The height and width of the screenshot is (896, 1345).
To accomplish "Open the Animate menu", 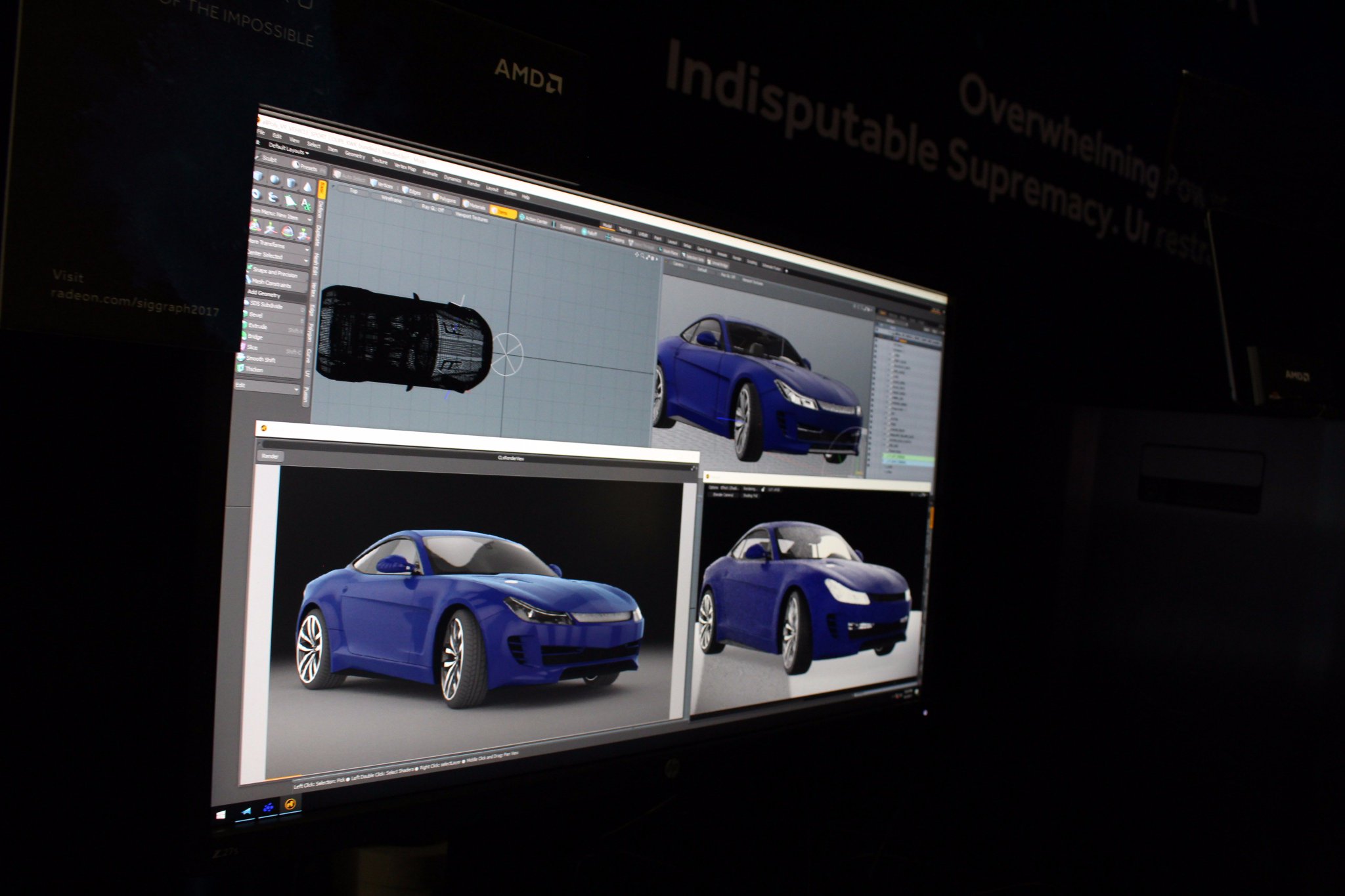I will coord(430,173).
